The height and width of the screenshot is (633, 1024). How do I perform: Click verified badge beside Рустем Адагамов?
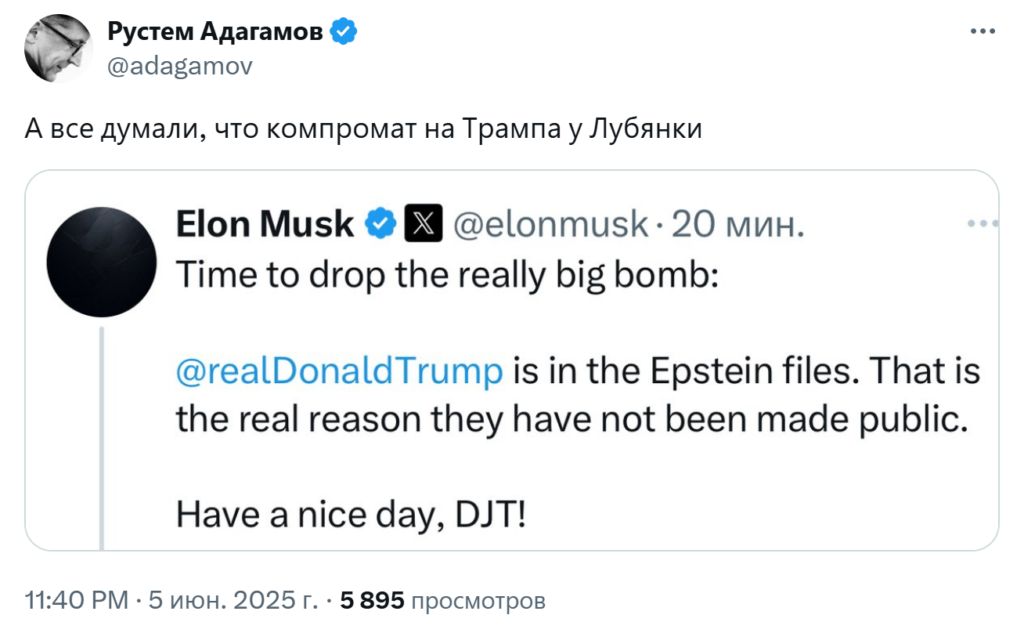click(x=344, y=31)
